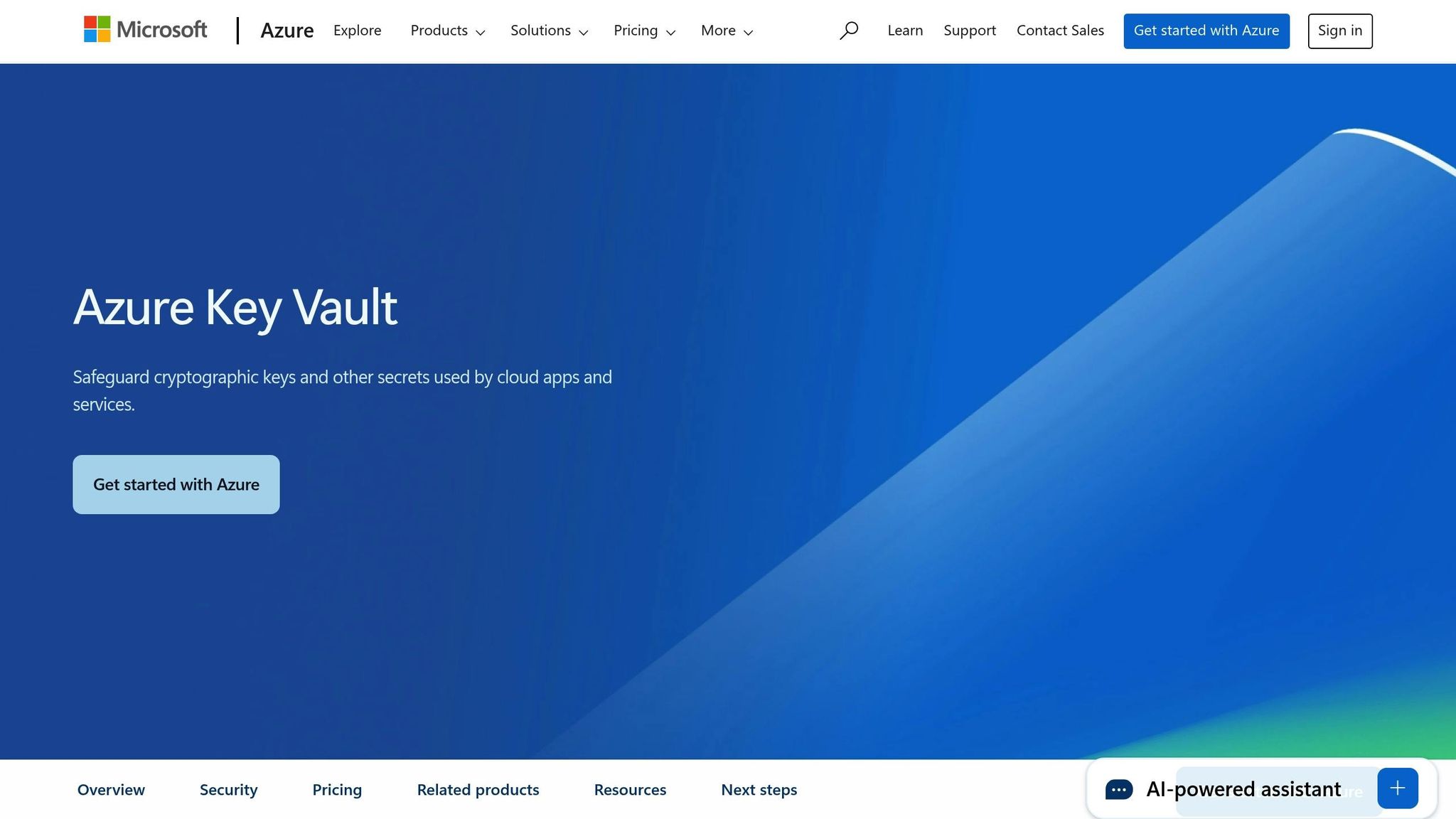The width and height of the screenshot is (1456, 819).
Task: Switch to the Resources tab
Action: click(x=630, y=789)
